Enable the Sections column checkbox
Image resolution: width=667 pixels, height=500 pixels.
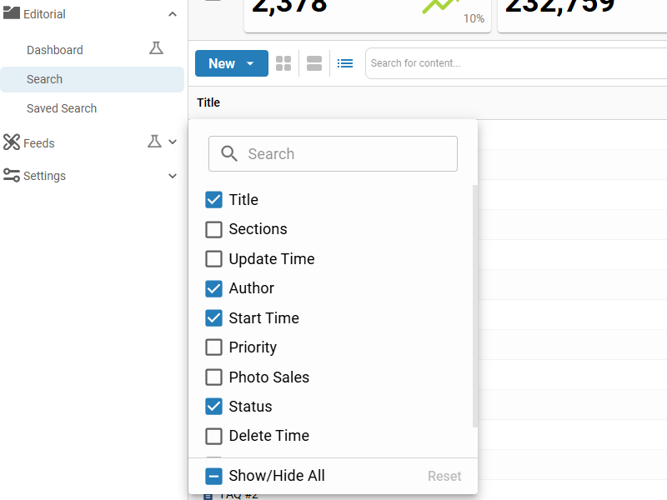click(x=214, y=229)
